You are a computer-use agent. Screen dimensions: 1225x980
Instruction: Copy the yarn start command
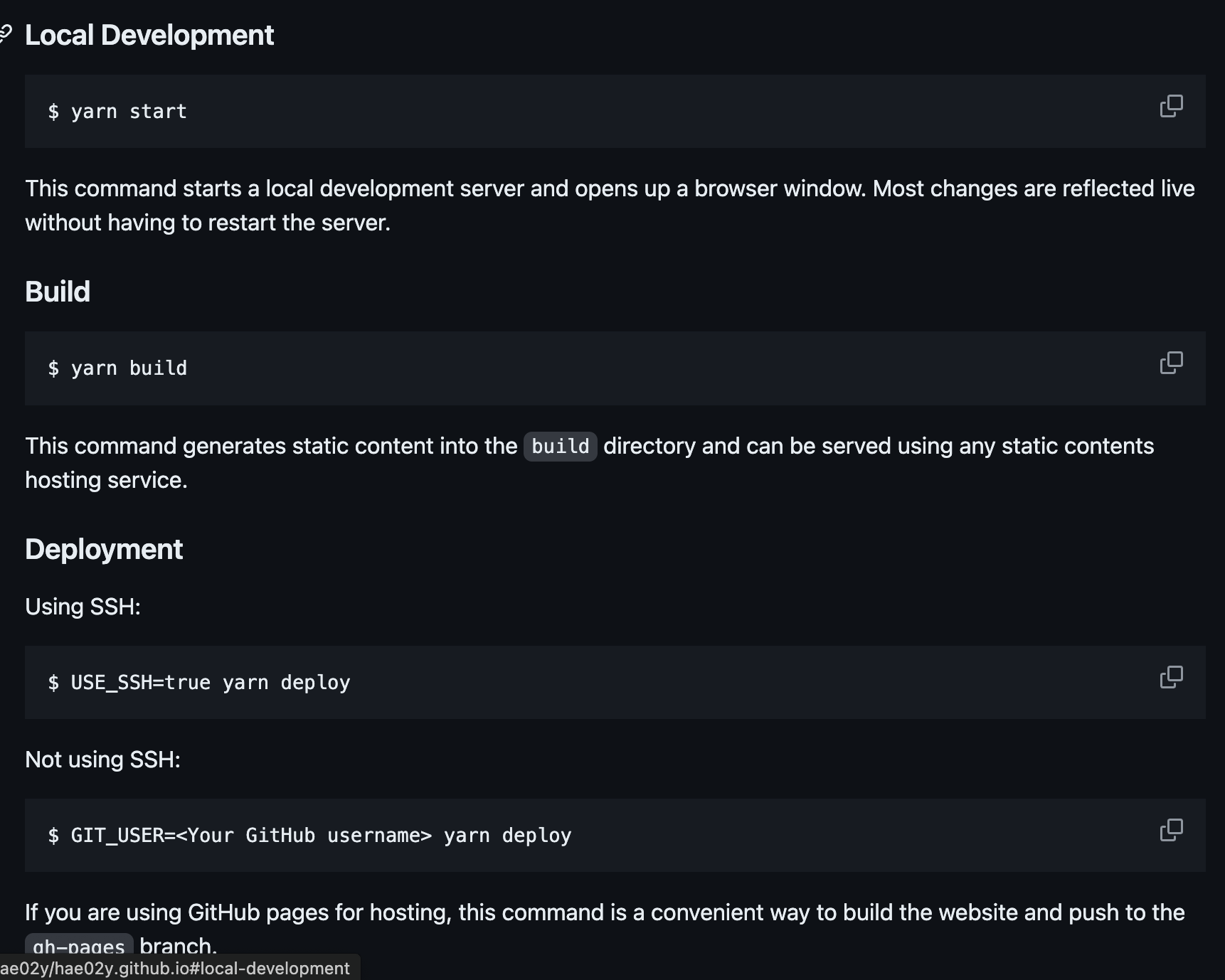1171,107
